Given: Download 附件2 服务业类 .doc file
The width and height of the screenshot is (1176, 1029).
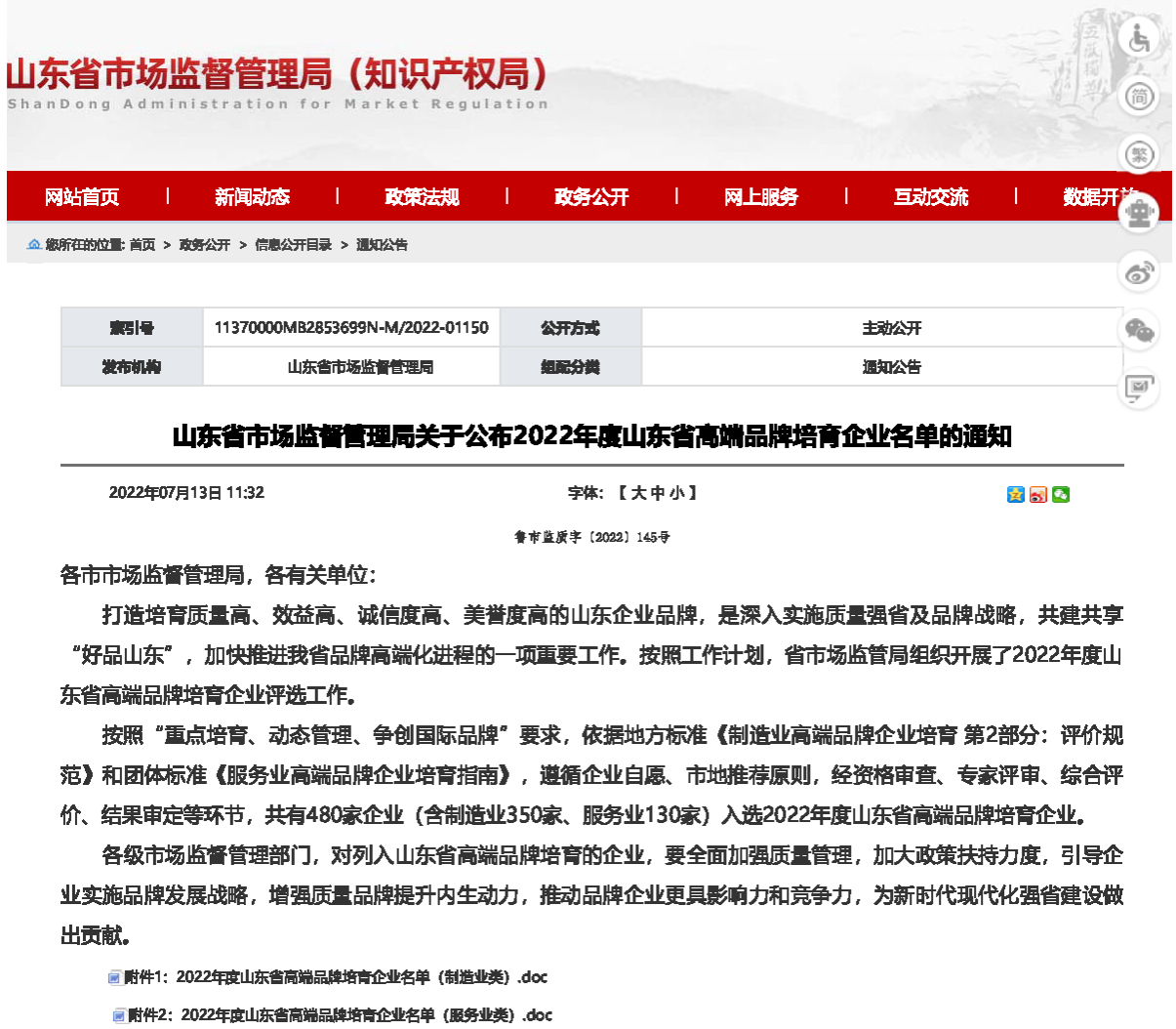Looking at the screenshot, I should point(341,1015).
